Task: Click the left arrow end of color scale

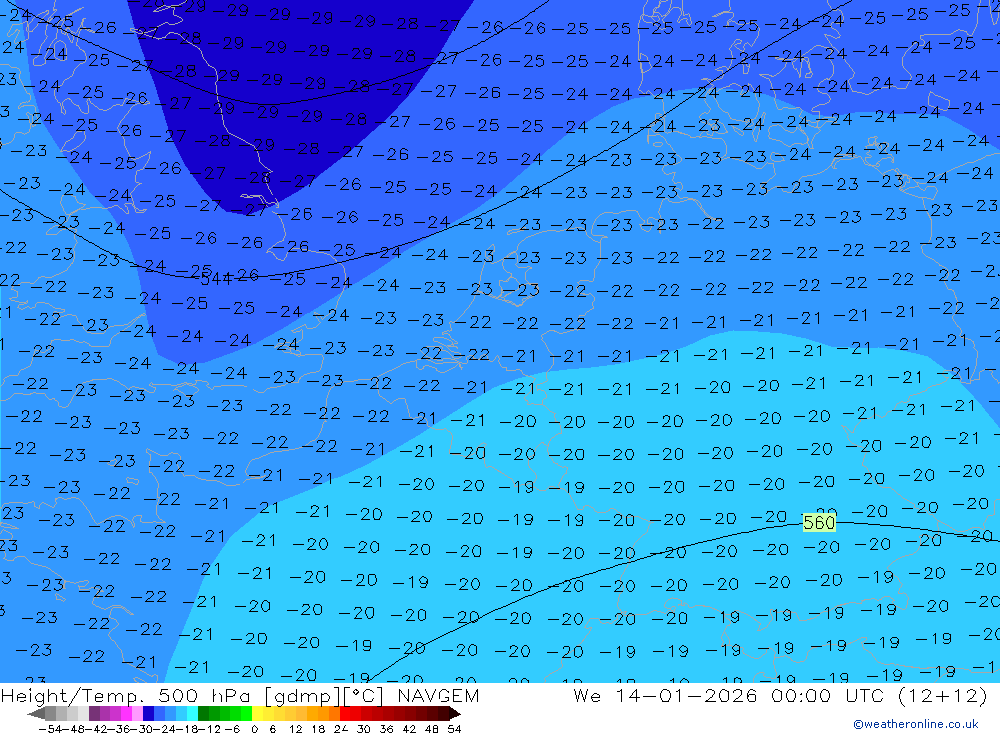Action: pyautogui.click(x=36, y=713)
